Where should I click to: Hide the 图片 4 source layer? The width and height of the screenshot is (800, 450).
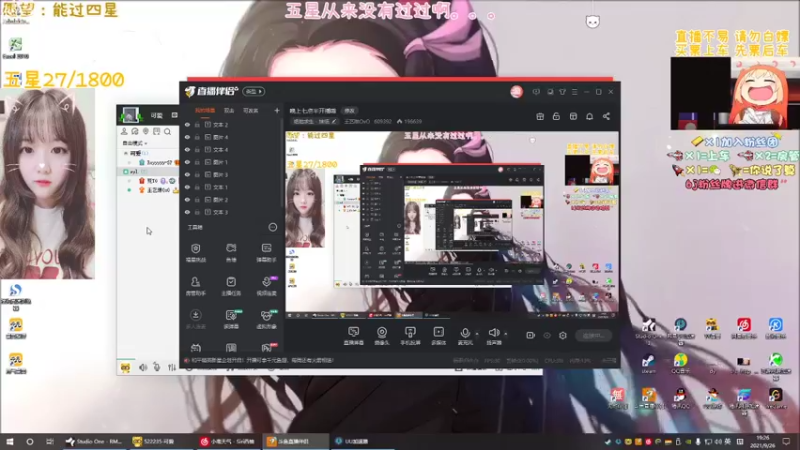click(187, 137)
